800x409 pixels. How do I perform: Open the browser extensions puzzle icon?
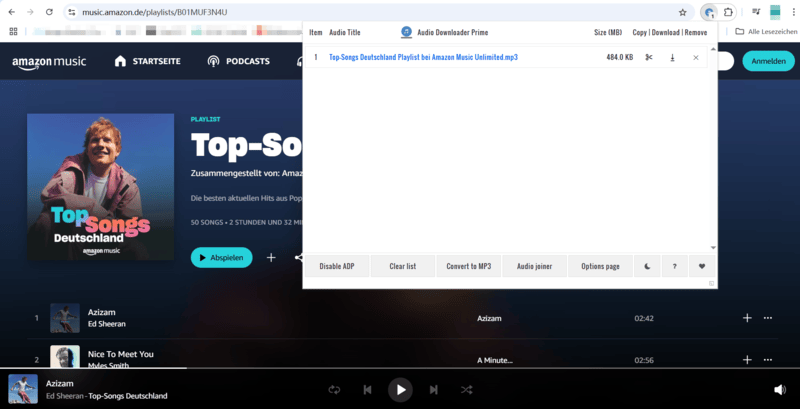click(728, 12)
